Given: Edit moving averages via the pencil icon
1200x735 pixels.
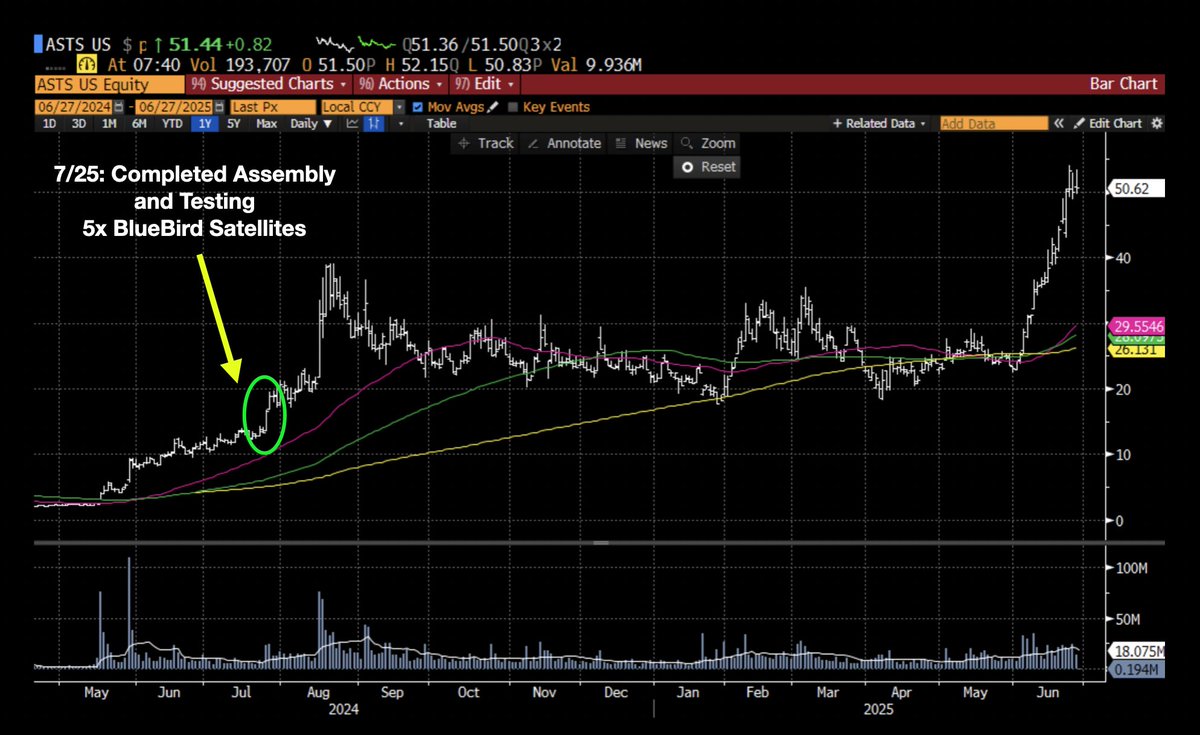Looking at the screenshot, I should [493, 107].
